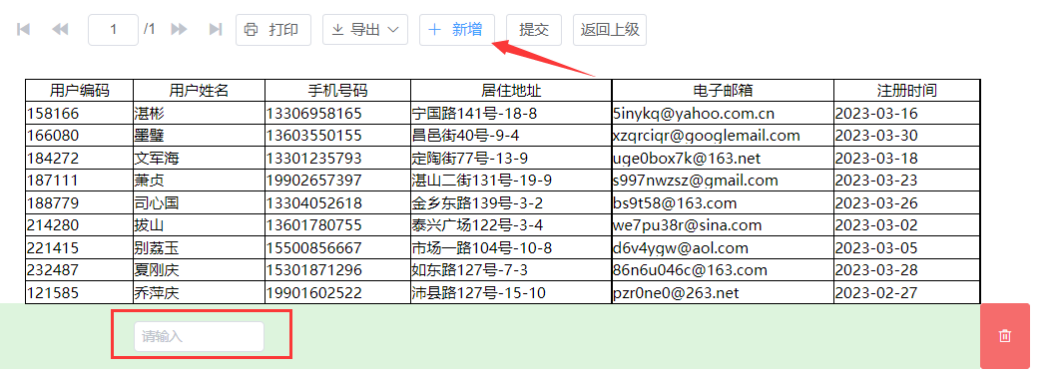Screen dimensions: 1058x374
Task: Click email pzr0ne0@263.net
Action: click(x=723, y=293)
